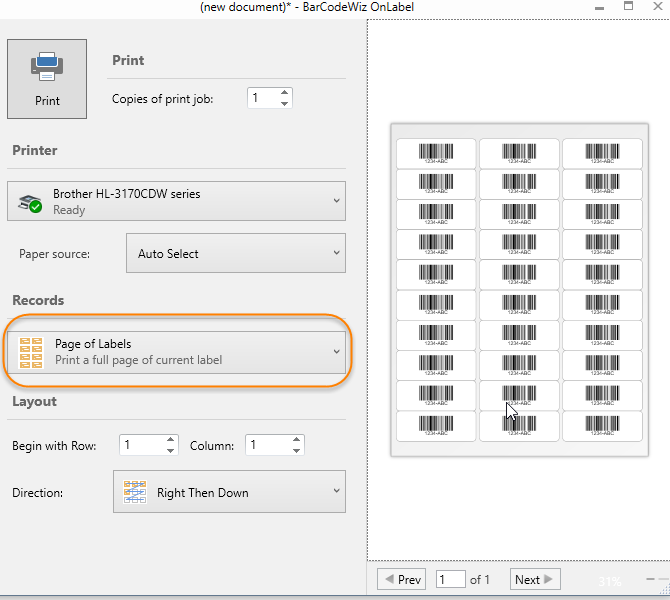Click the bottom-right barcode label in preview
This screenshot has height=600, width=670.
602,426
